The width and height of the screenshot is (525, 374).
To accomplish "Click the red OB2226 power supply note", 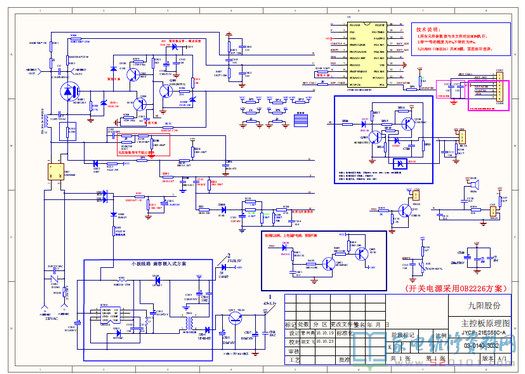I will pos(455,288).
